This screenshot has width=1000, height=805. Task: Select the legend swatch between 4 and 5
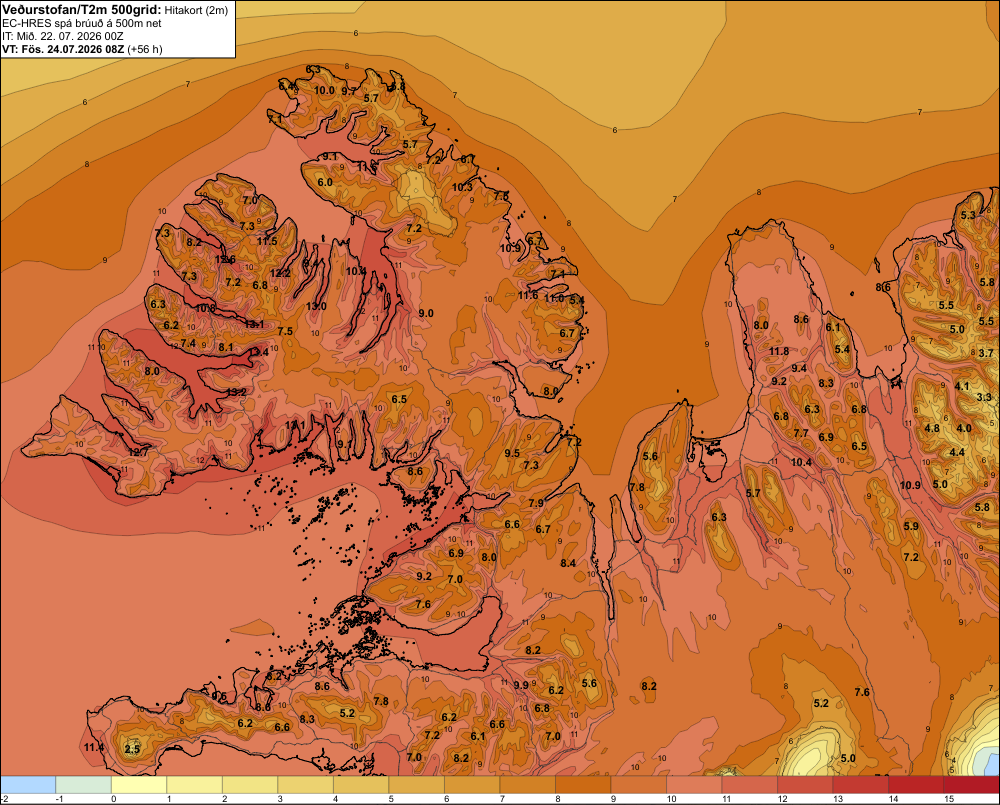[x=361, y=785]
